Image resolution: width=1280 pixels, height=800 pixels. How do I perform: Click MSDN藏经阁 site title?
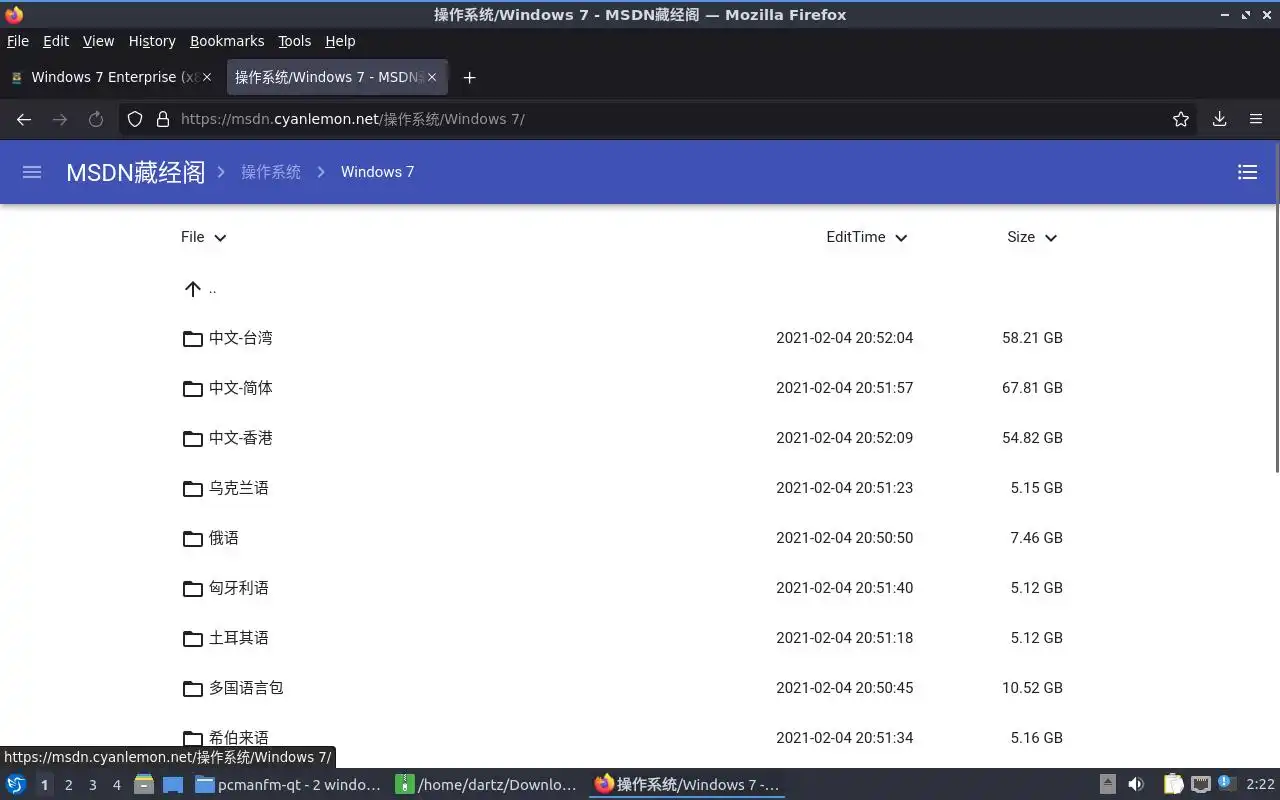pyautogui.click(x=135, y=172)
